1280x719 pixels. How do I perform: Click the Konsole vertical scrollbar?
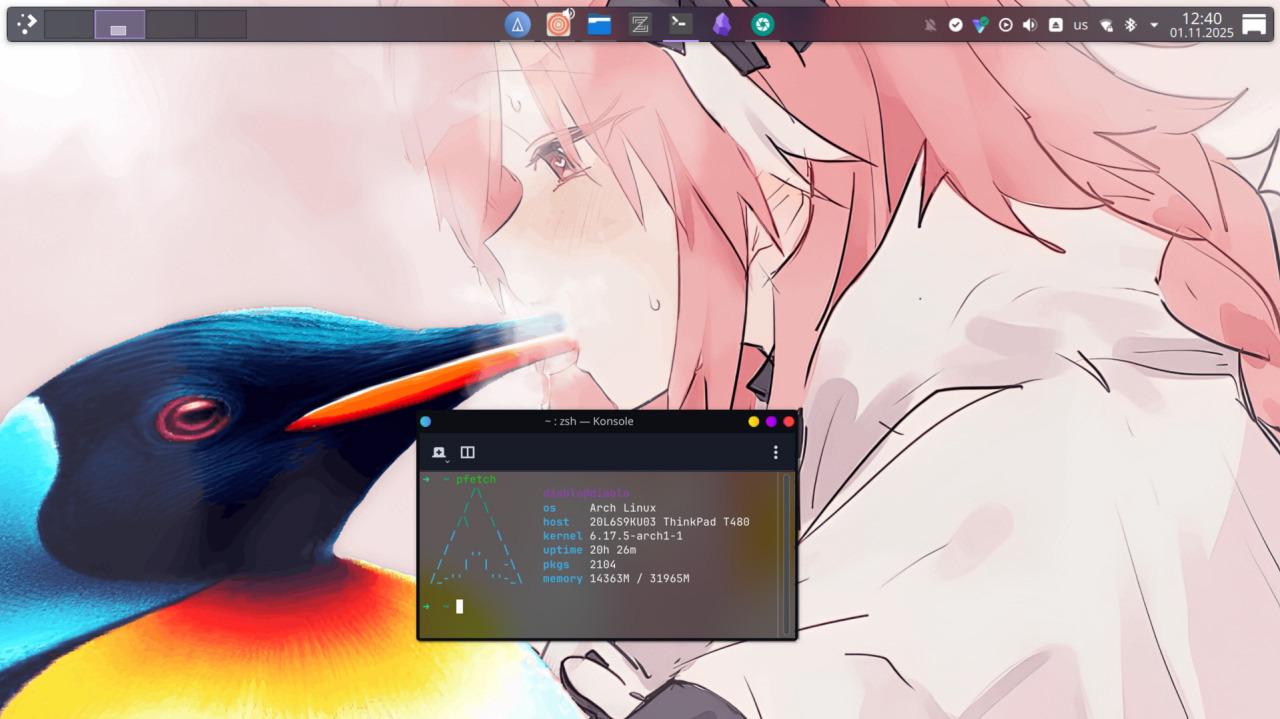(786, 554)
